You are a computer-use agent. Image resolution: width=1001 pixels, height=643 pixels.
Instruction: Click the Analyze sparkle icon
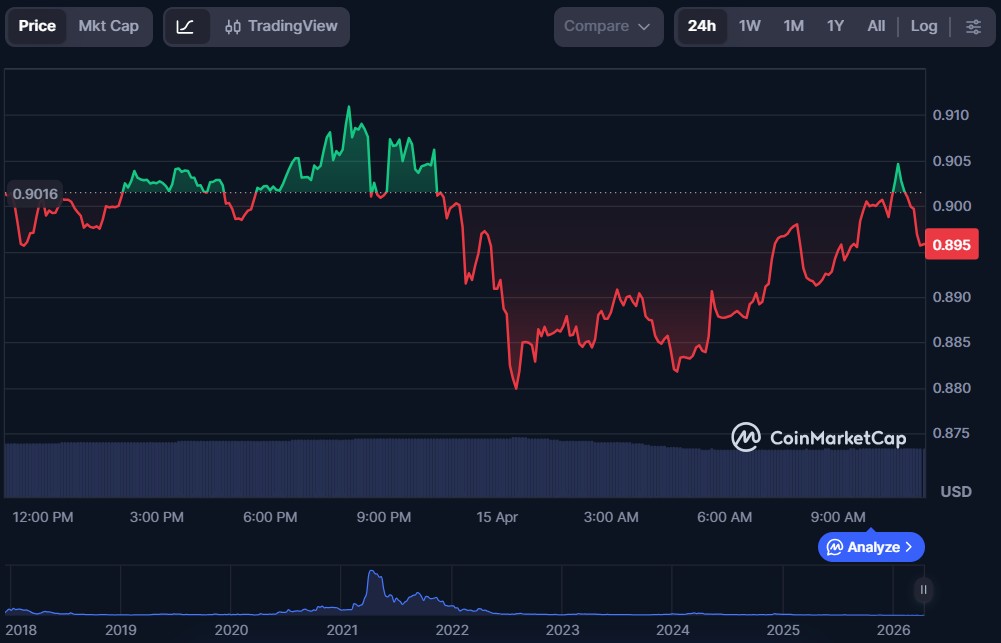tap(834, 547)
